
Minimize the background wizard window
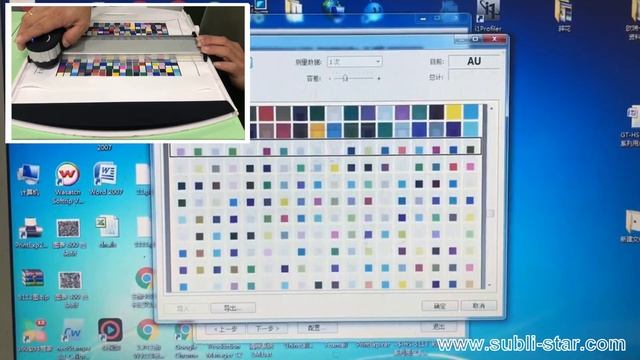coord(423,19)
